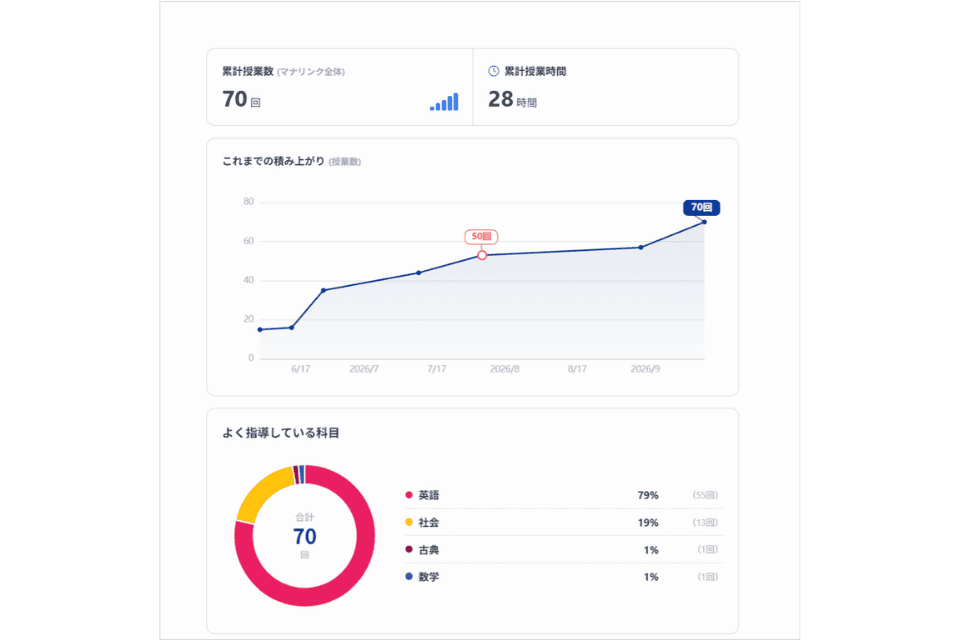The width and height of the screenshot is (960, 640).
Task: Click the 6/17 x-axis label
Action: [301, 369]
